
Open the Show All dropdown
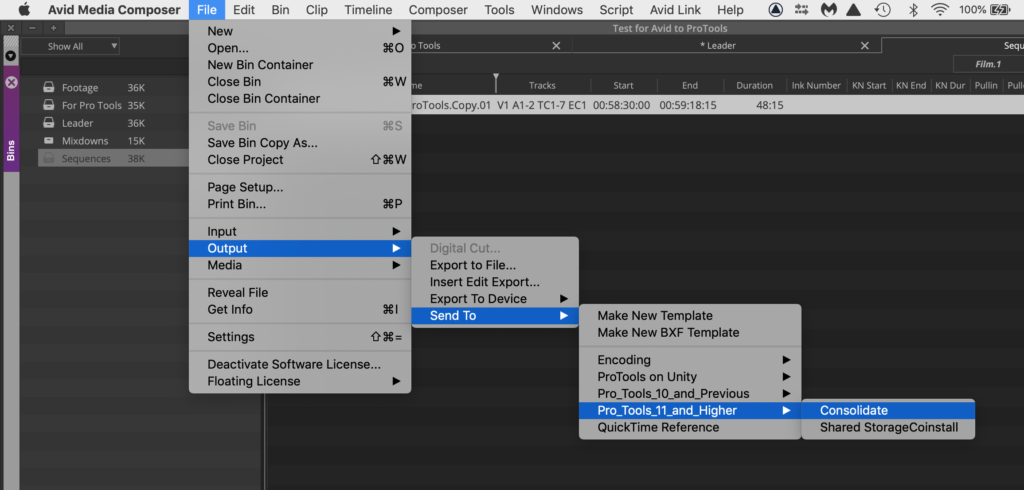pos(71,46)
